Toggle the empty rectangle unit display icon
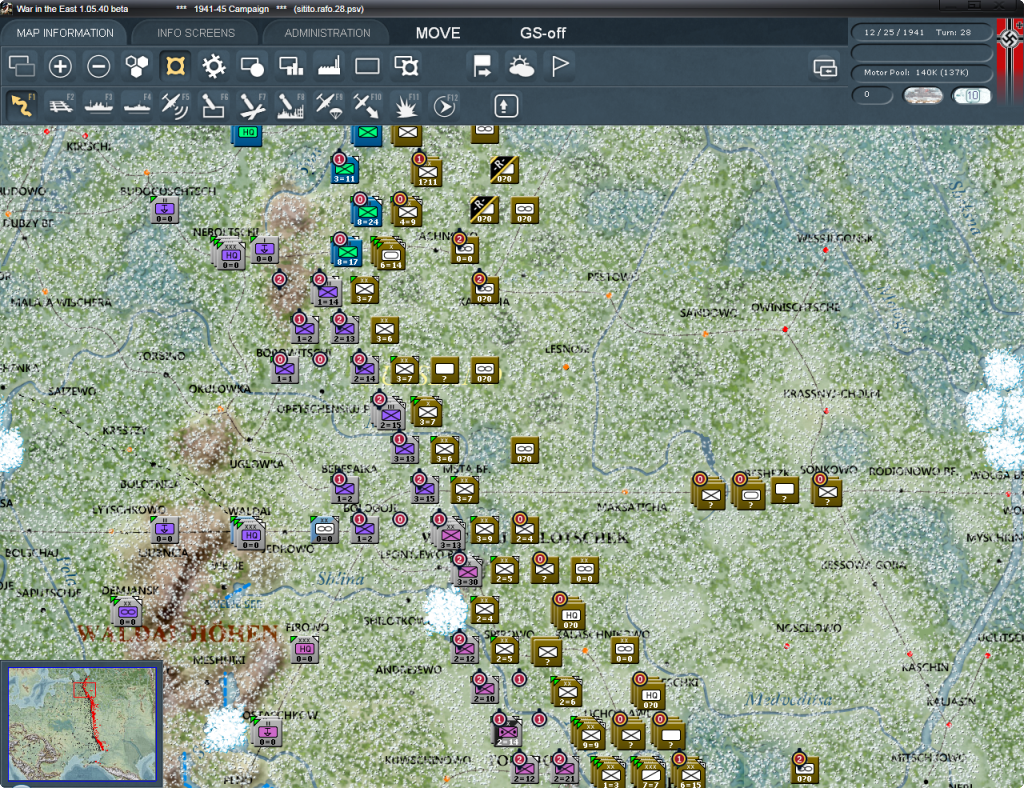The height and width of the screenshot is (788, 1024). pyautogui.click(x=367, y=66)
